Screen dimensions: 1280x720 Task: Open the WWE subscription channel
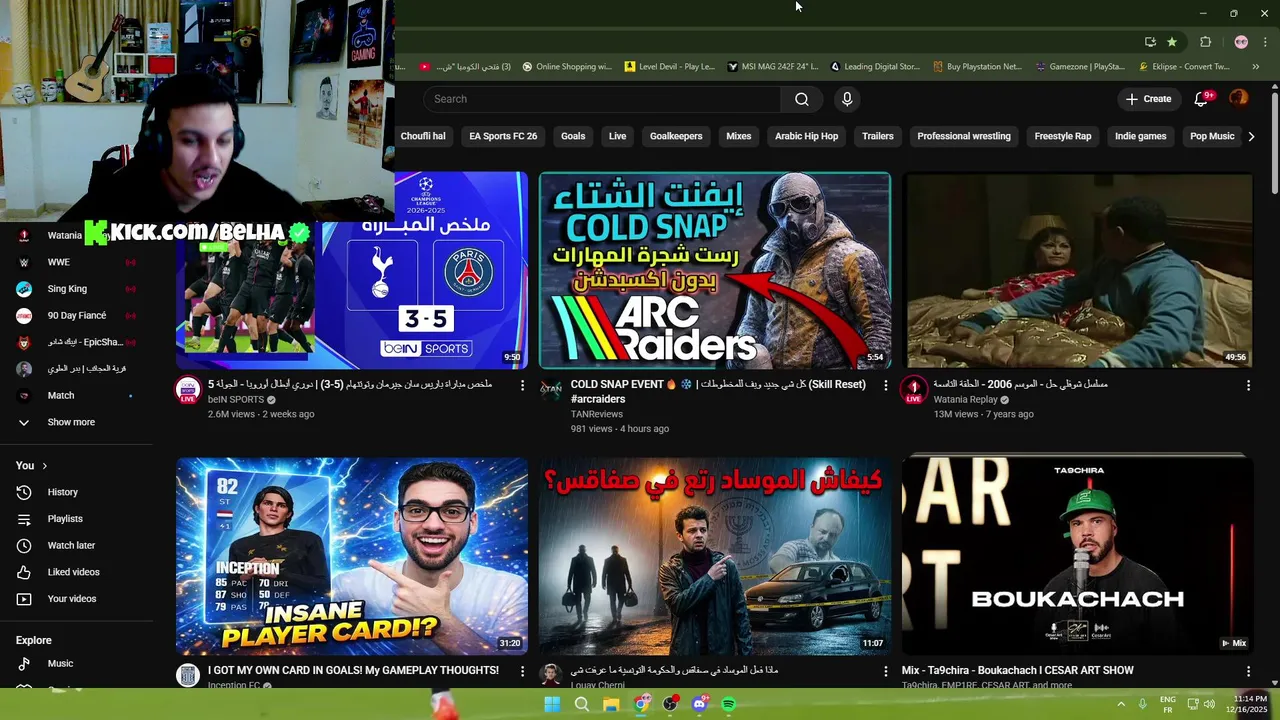click(x=76, y=262)
